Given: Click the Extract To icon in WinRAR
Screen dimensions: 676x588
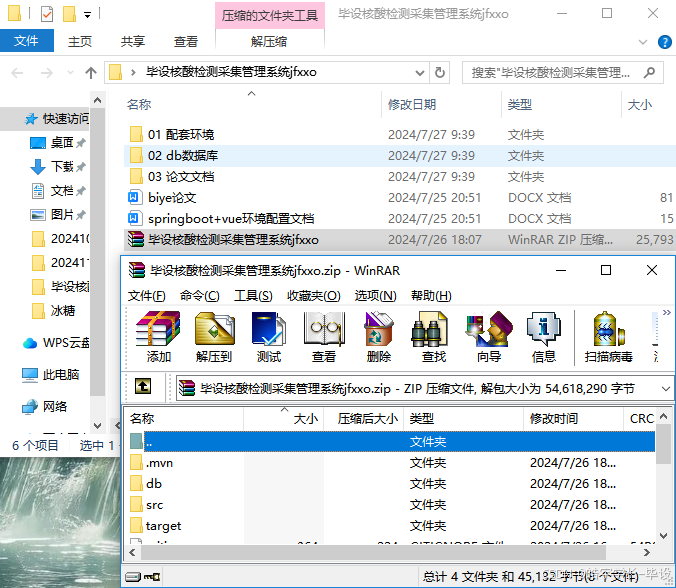Looking at the screenshot, I should click(214, 337).
